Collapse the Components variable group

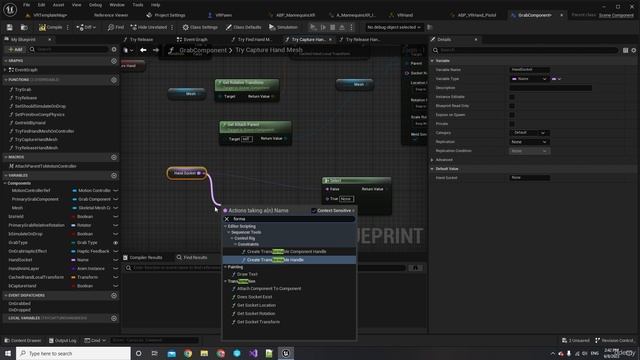coord(5,183)
